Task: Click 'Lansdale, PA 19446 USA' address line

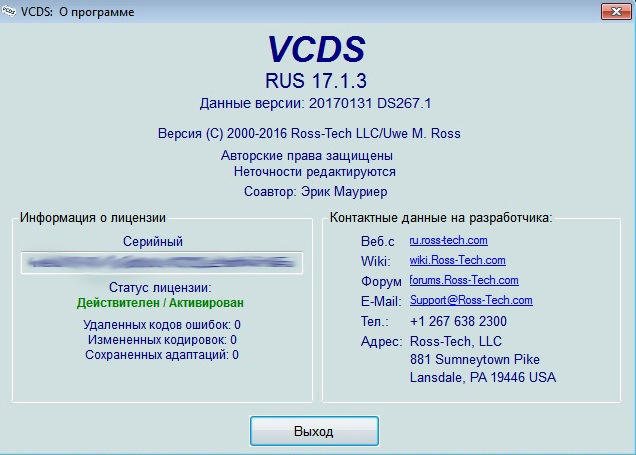Action: click(483, 378)
